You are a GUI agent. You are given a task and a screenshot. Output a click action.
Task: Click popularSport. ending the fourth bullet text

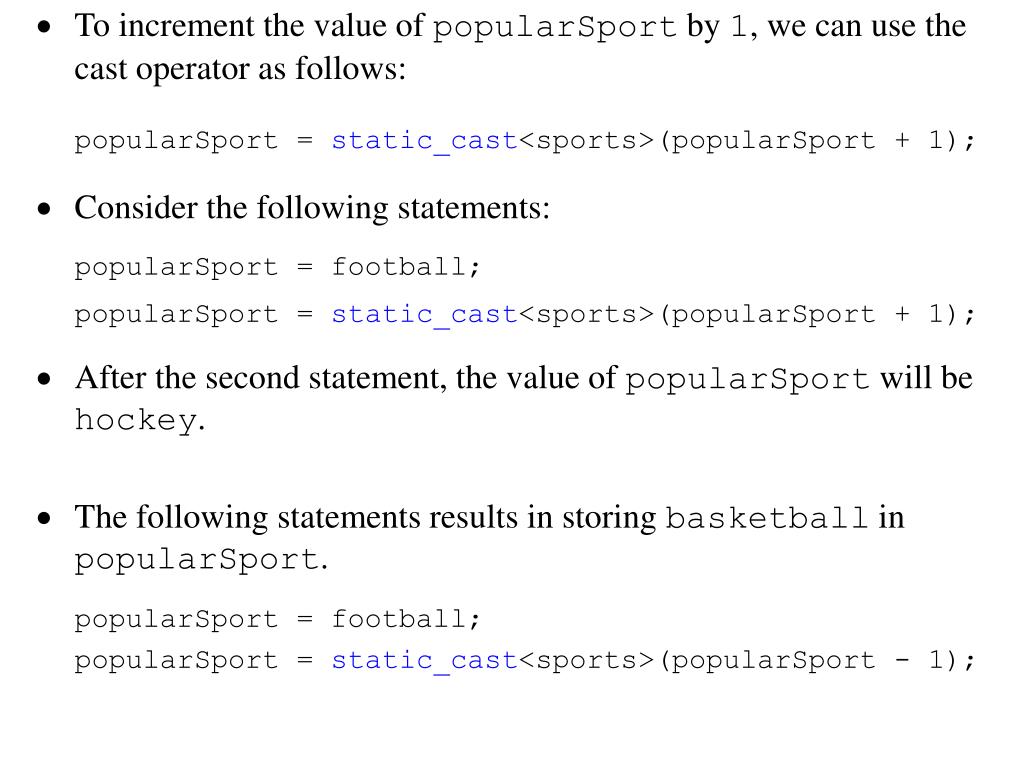pos(201,560)
